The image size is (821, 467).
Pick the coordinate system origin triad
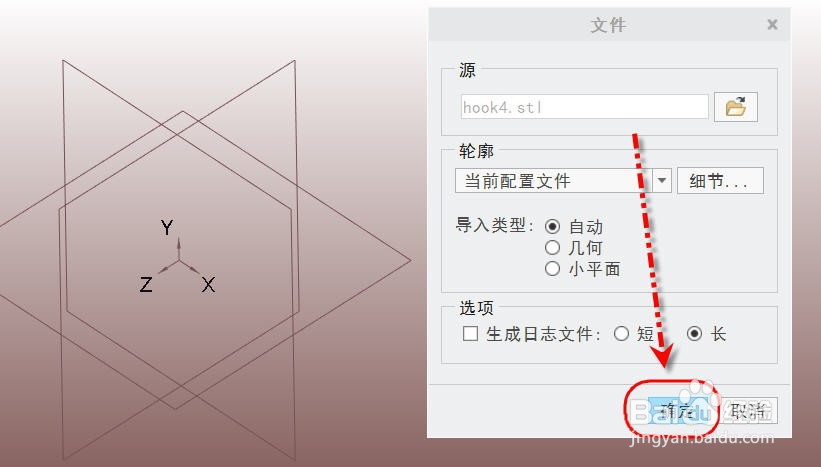pos(179,258)
